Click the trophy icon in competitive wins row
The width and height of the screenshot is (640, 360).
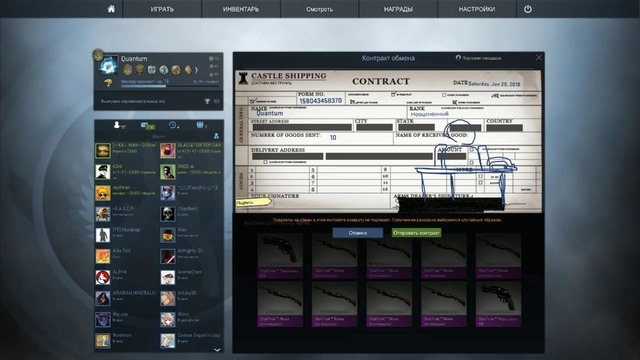click(207, 101)
